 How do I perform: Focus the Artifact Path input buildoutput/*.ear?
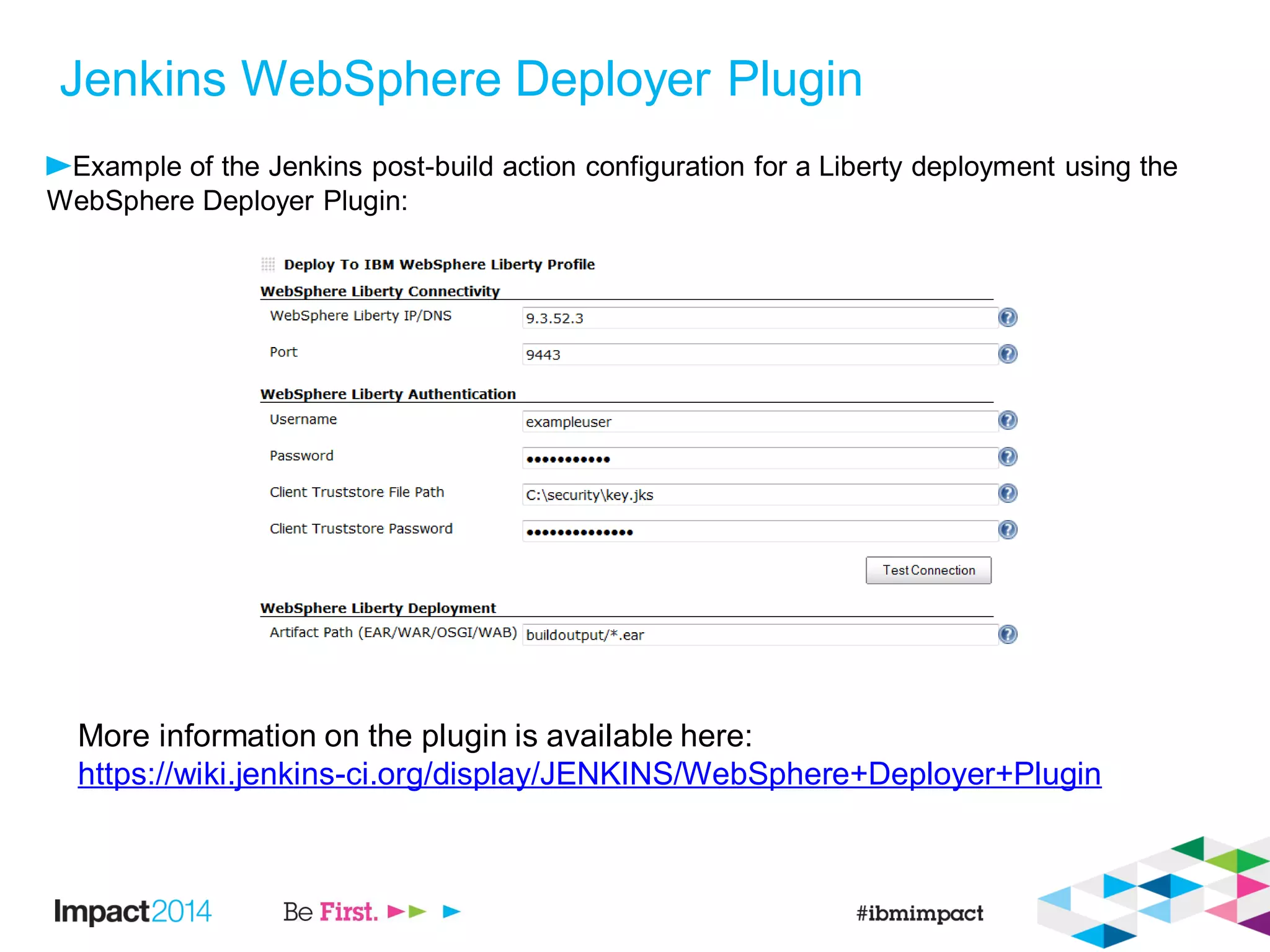[x=760, y=635]
